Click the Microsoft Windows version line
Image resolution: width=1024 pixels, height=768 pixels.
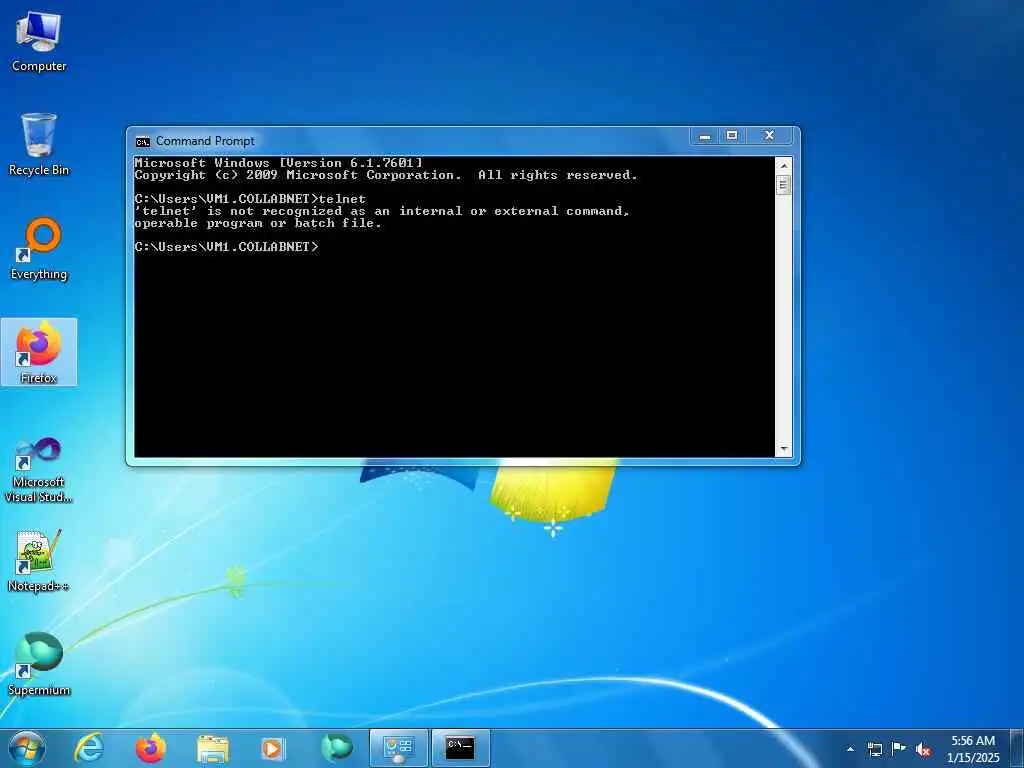click(279, 163)
